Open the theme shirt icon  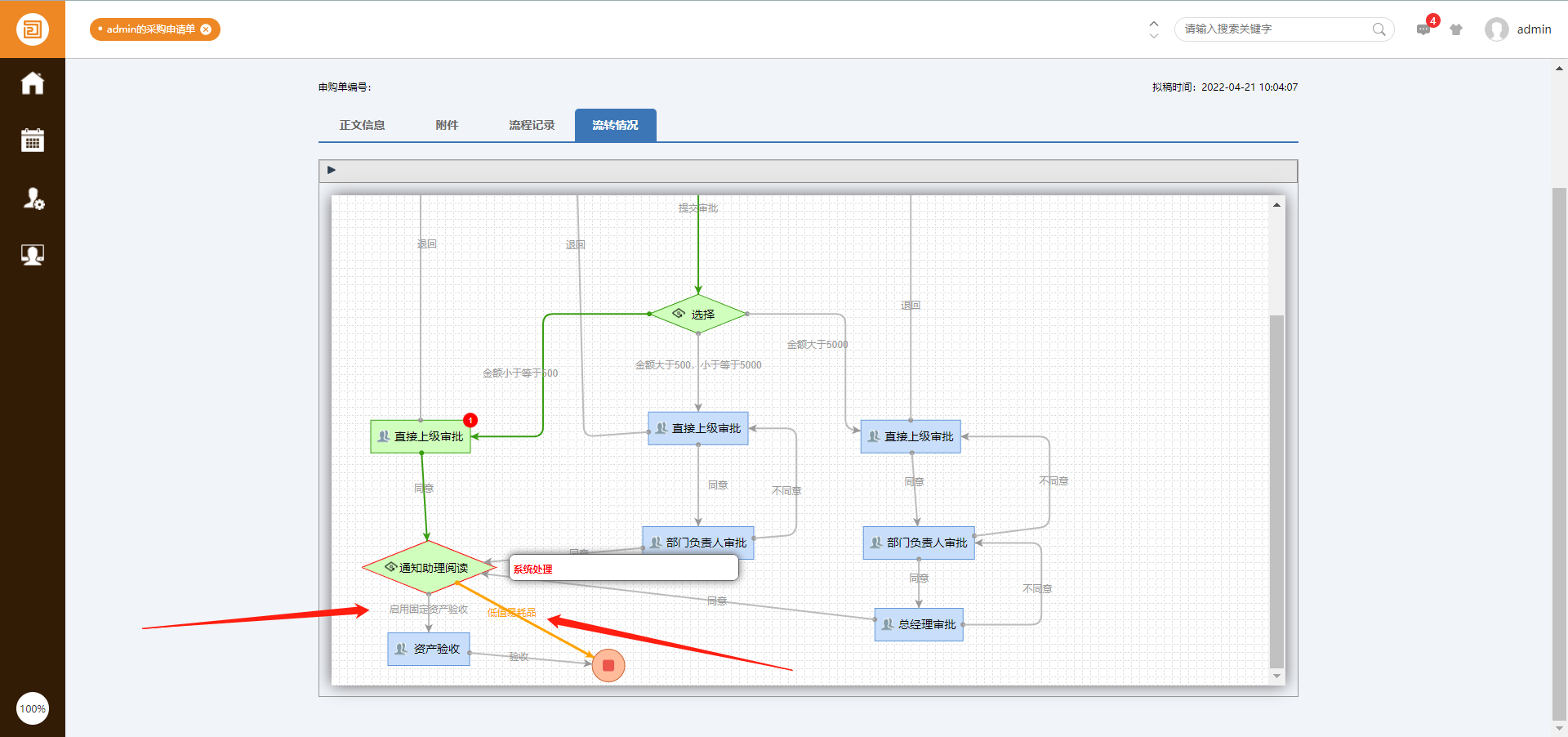1456,29
